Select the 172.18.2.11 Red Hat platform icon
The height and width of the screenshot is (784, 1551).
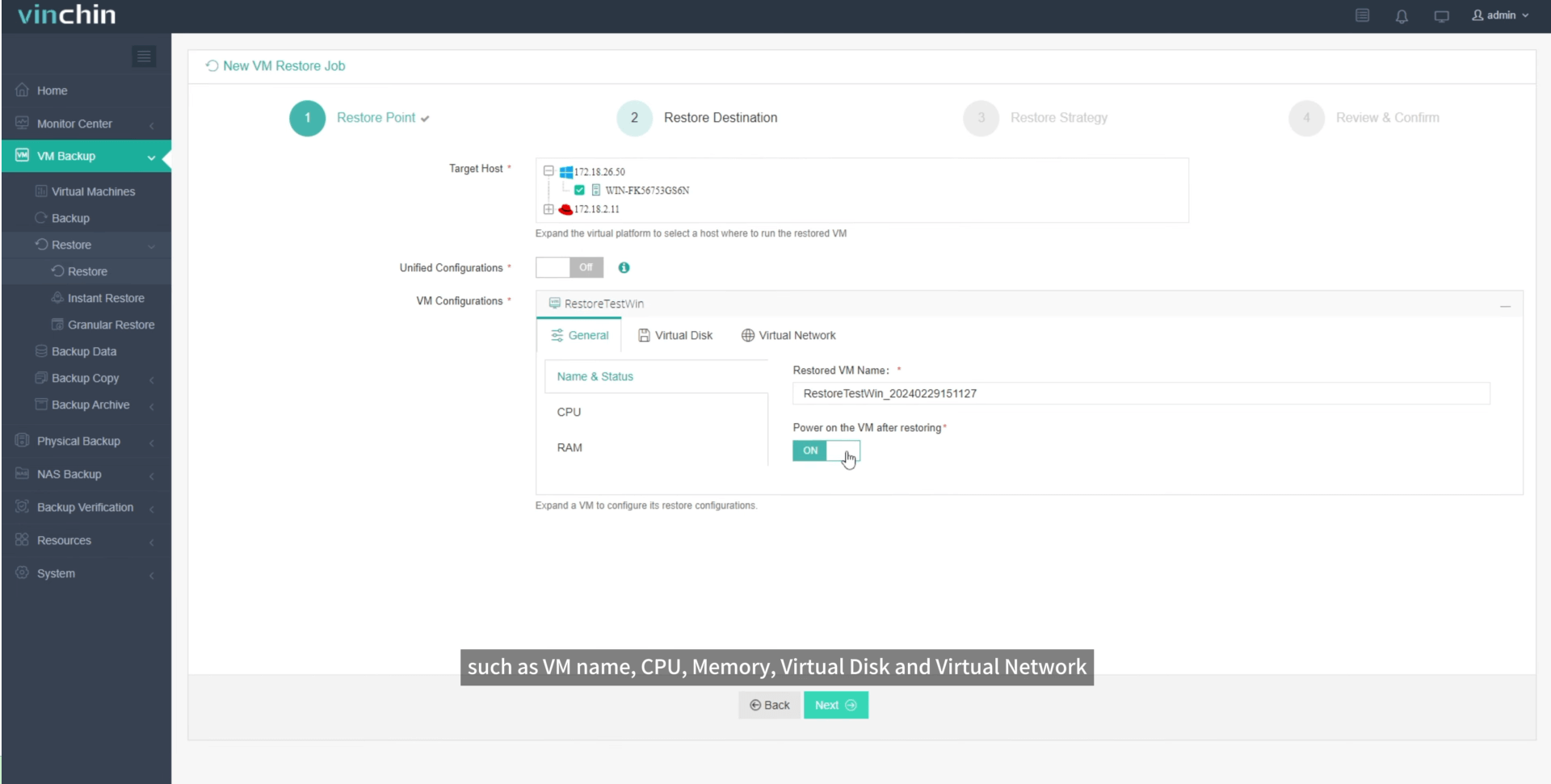(x=565, y=209)
